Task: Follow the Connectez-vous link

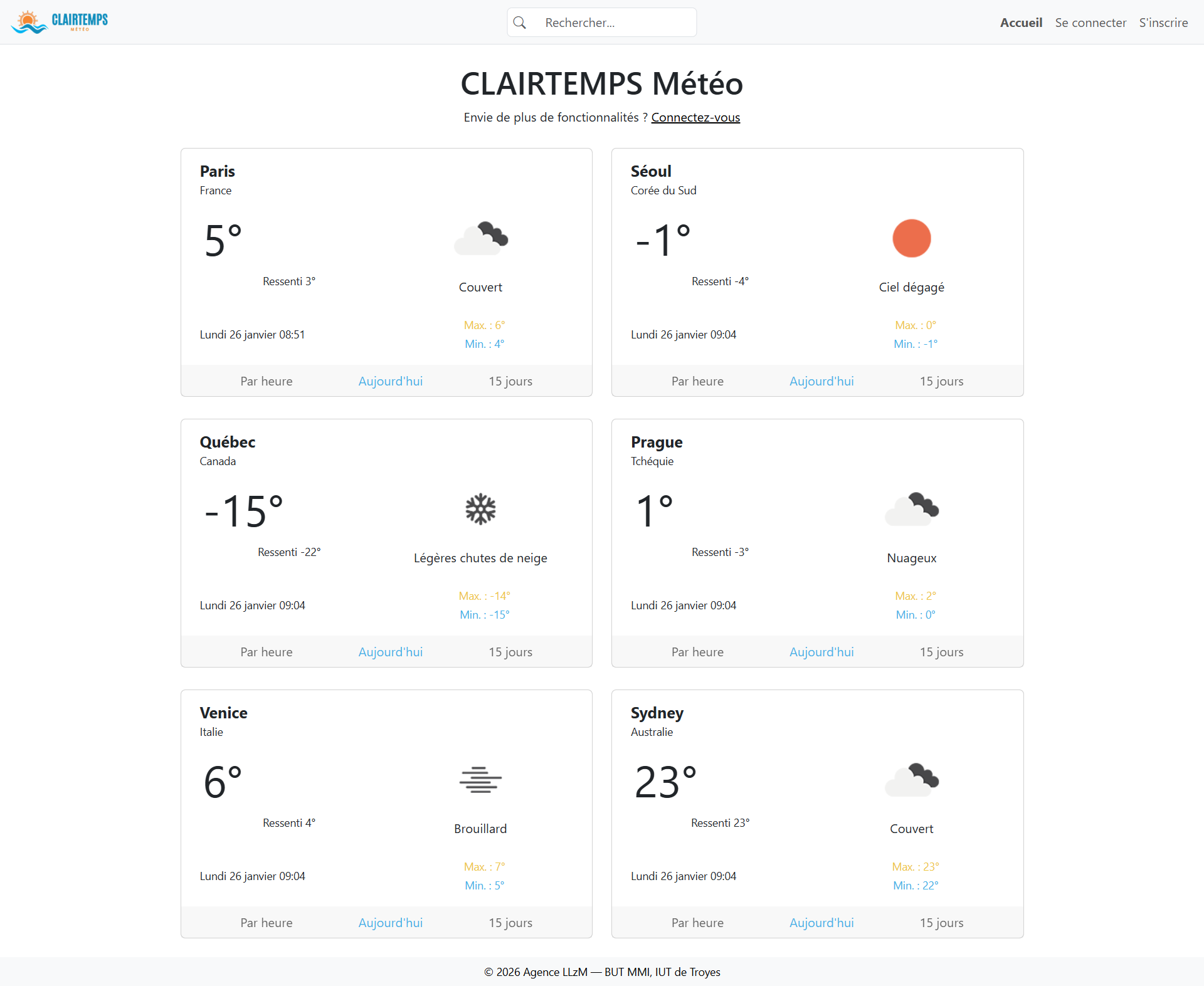Action: point(695,117)
